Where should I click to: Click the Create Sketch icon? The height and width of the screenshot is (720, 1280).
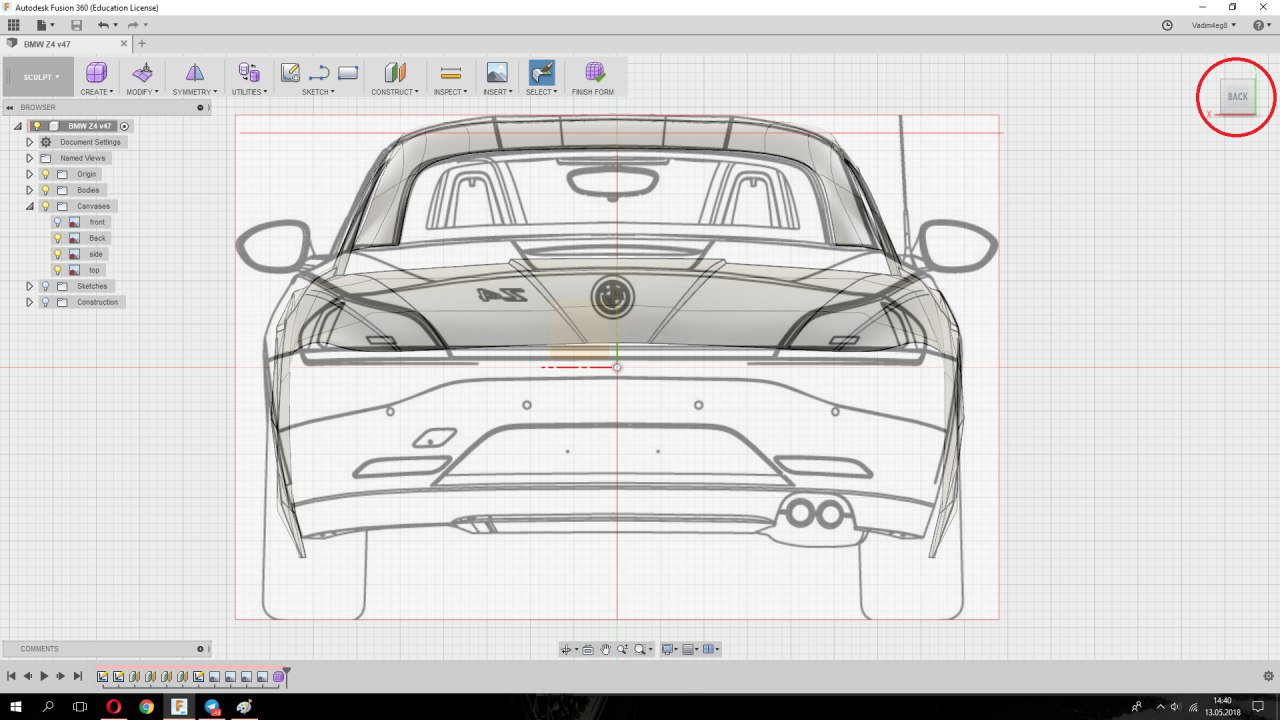pyautogui.click(x=290, y=72)
